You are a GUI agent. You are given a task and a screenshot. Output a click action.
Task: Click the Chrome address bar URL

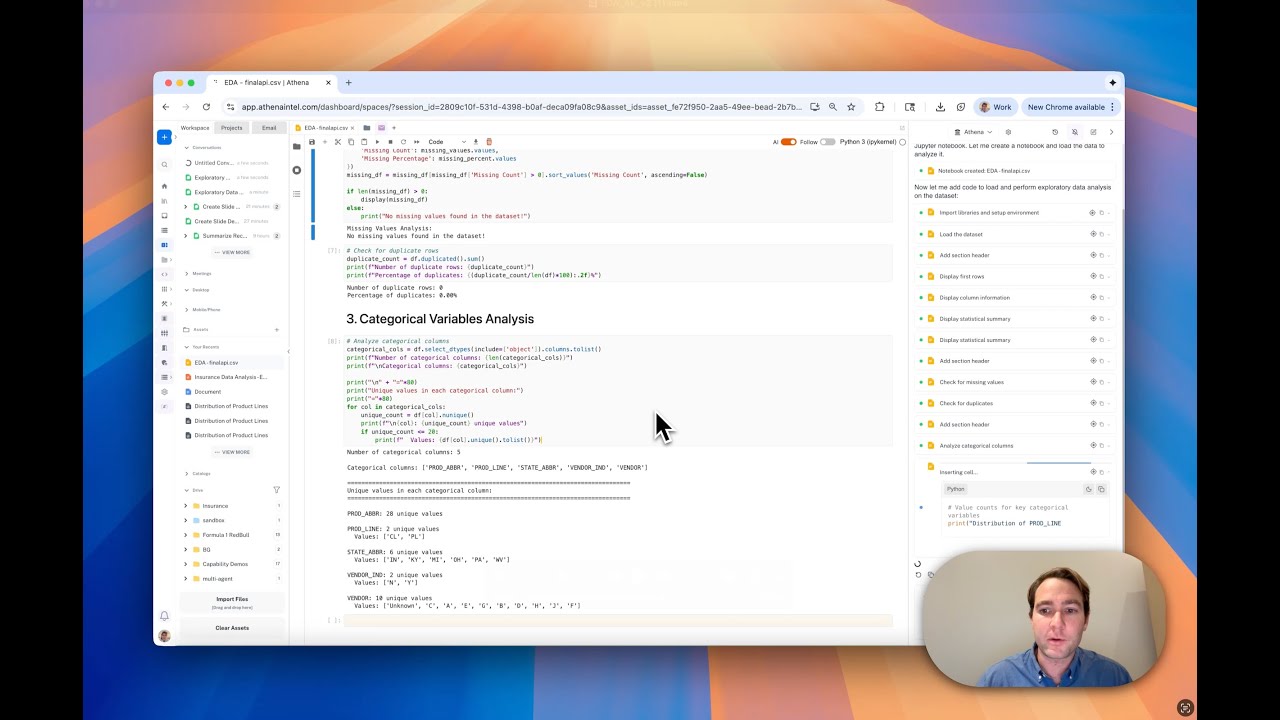click(520, 107)
